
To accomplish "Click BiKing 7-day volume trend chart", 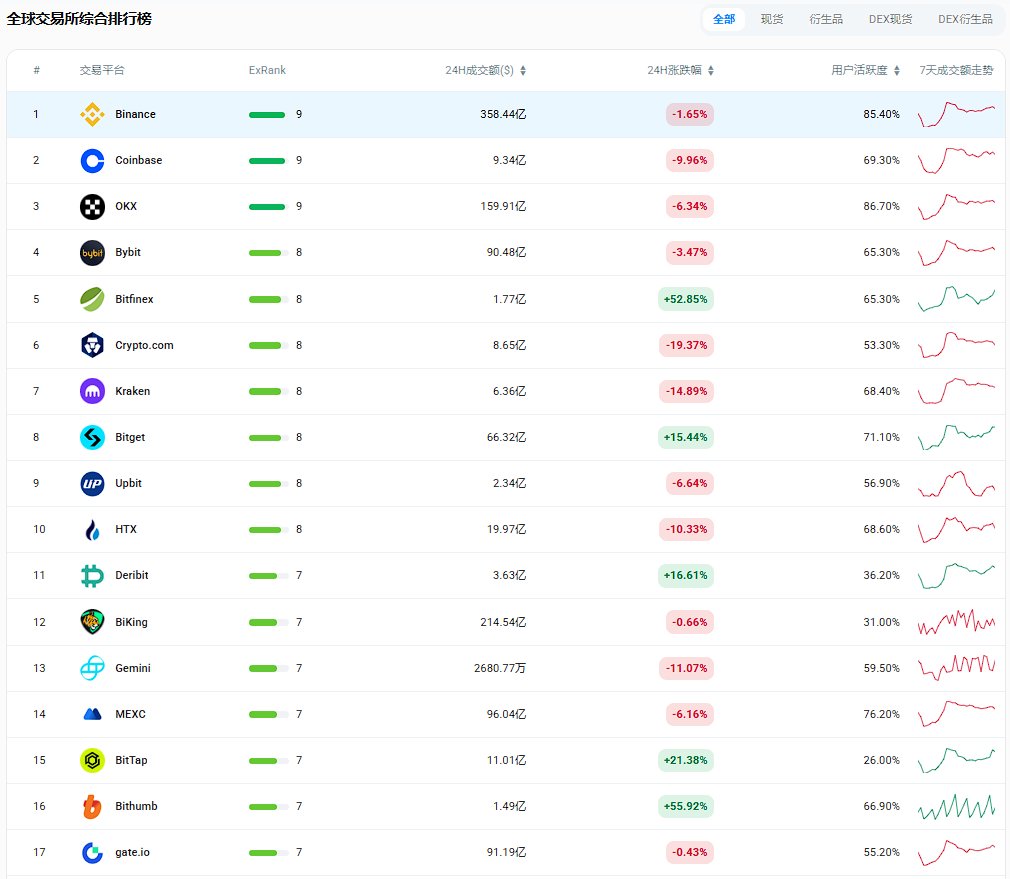I will pyautogui.click(x=956, y=622).
